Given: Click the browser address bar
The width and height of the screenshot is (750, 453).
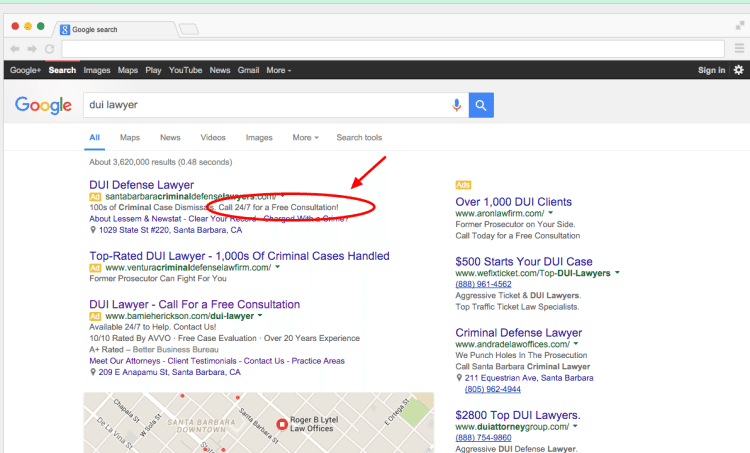Looking at the screenshot, I should (393, 49).
